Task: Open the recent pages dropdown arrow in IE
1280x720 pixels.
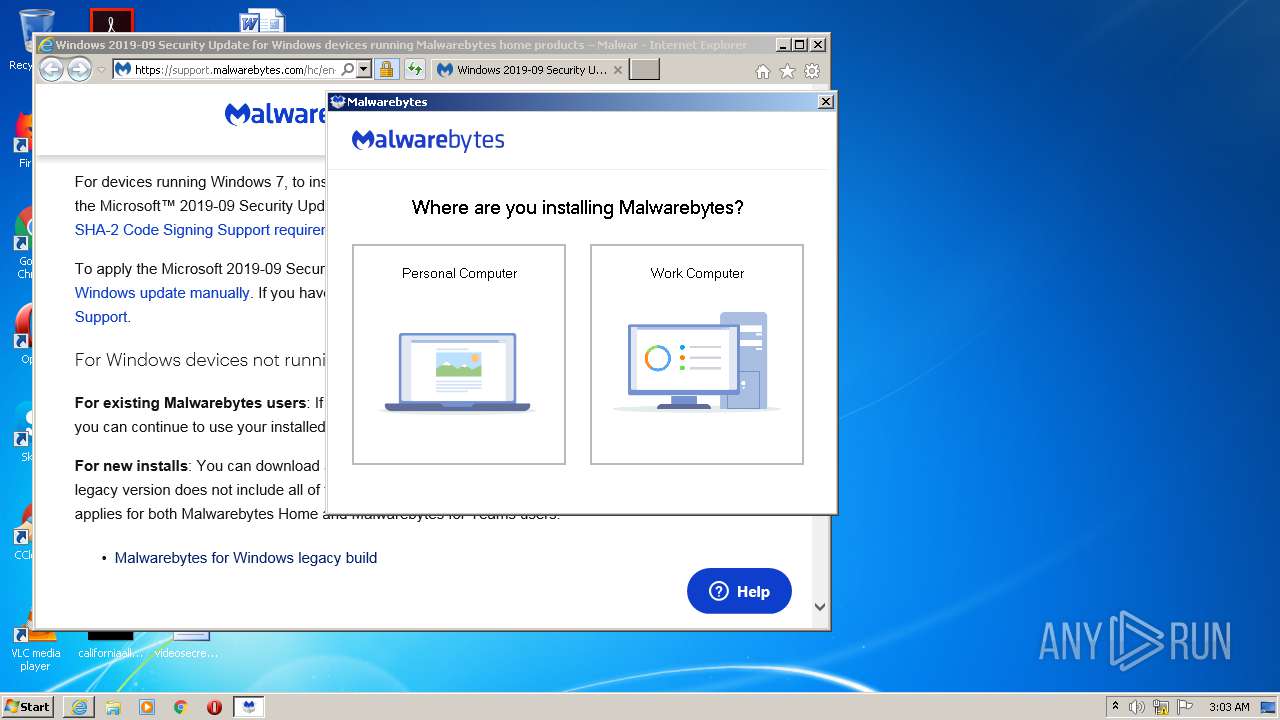Action: coord(101,70)
